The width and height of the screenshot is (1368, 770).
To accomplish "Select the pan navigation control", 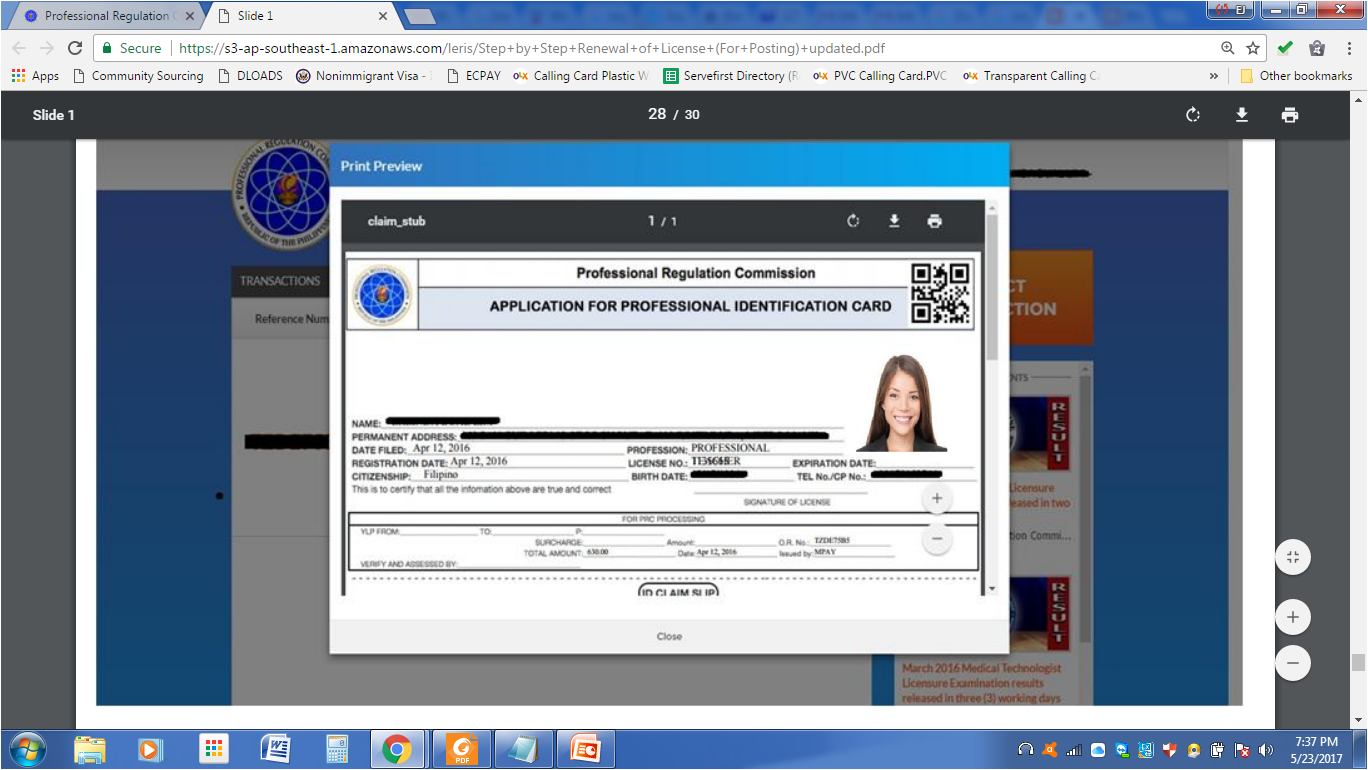I will coord(1292,557).
